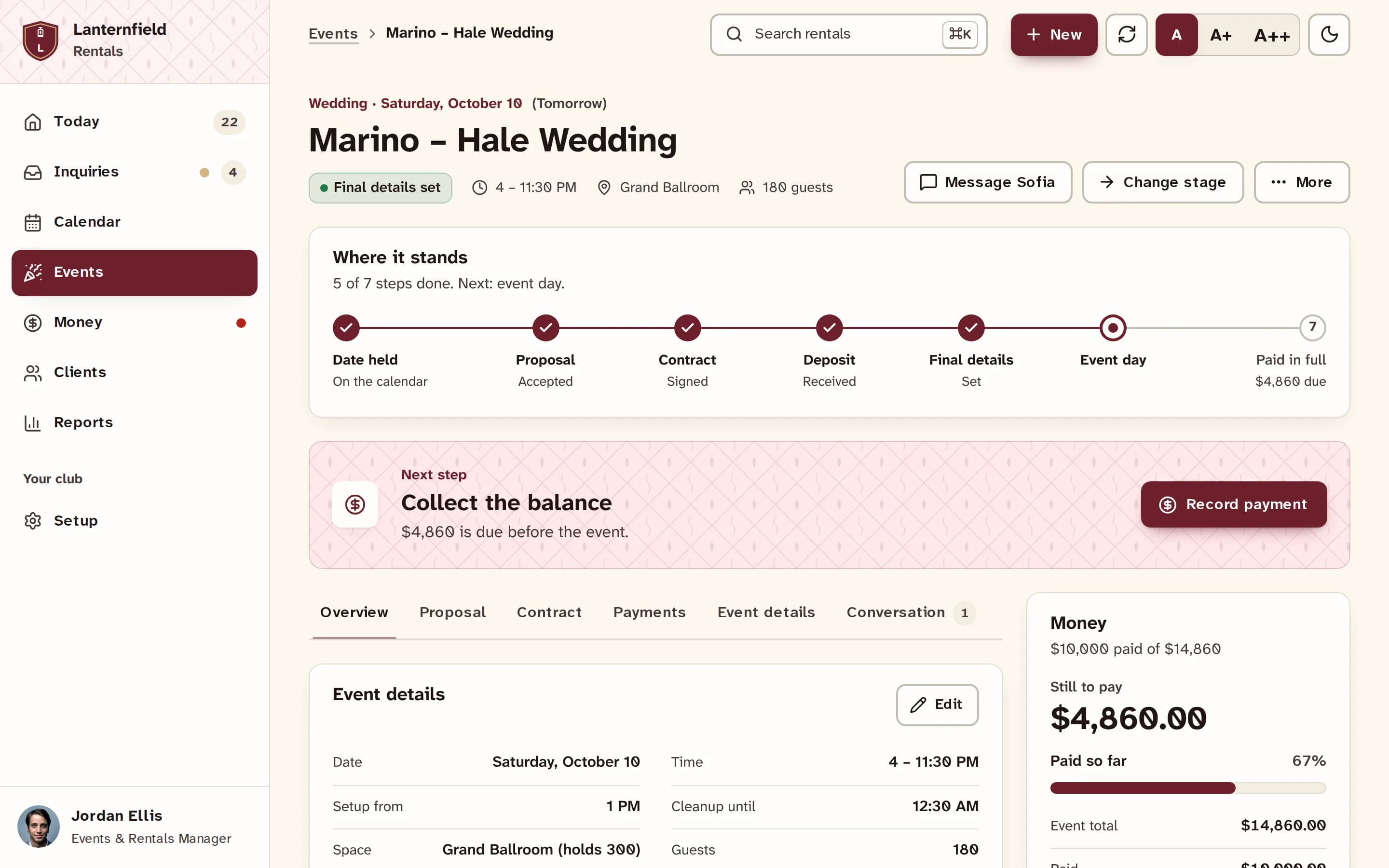This screenshot has width=1389, height=868.
Task: Open the More options menu
Action: pos(1301,182)
